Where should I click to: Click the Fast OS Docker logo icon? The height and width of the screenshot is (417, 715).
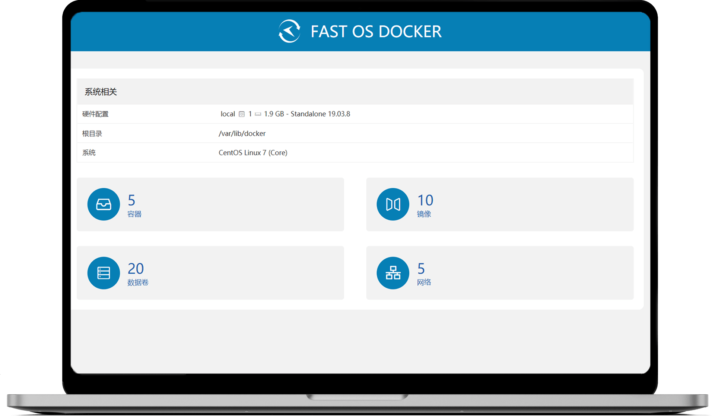(x=289, y=31)
